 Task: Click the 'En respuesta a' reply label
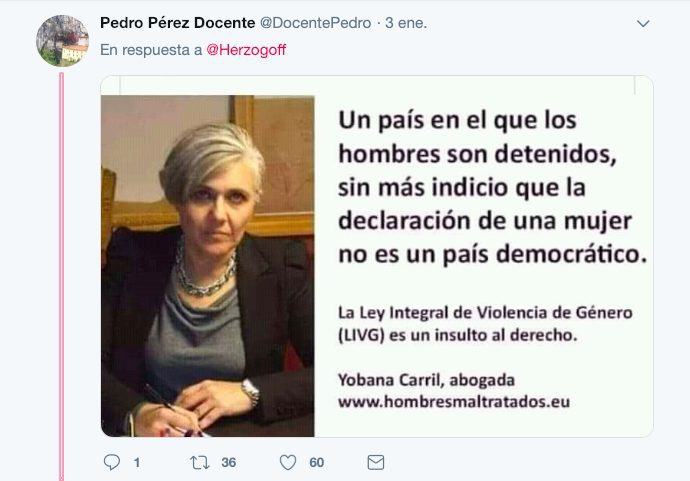(x=151, y=50)
